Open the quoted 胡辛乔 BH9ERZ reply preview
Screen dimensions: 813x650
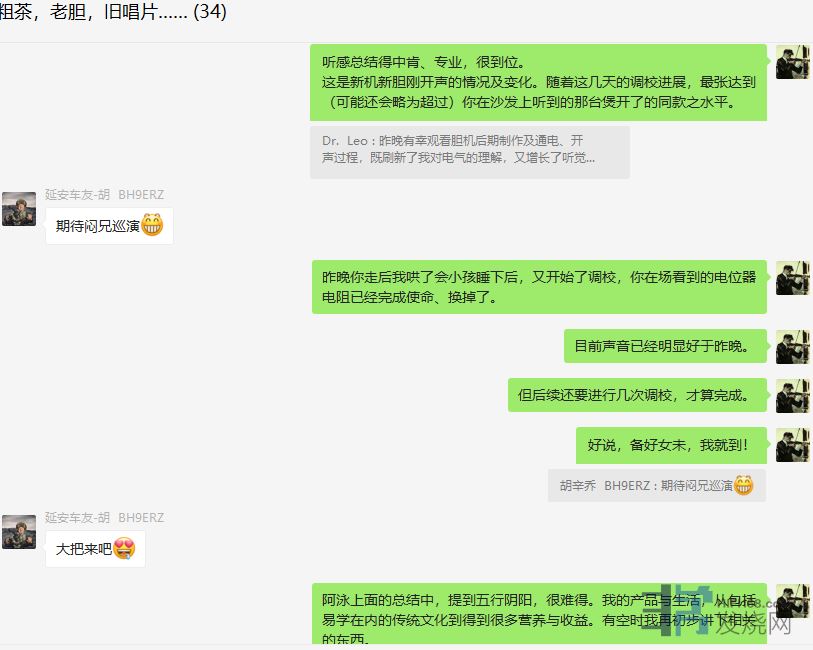(657, 486)
